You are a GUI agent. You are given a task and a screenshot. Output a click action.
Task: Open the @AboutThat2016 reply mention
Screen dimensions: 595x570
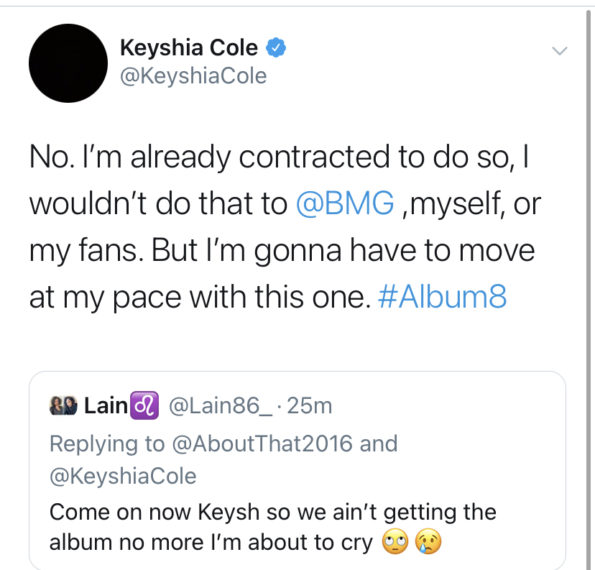coord(262,444)
